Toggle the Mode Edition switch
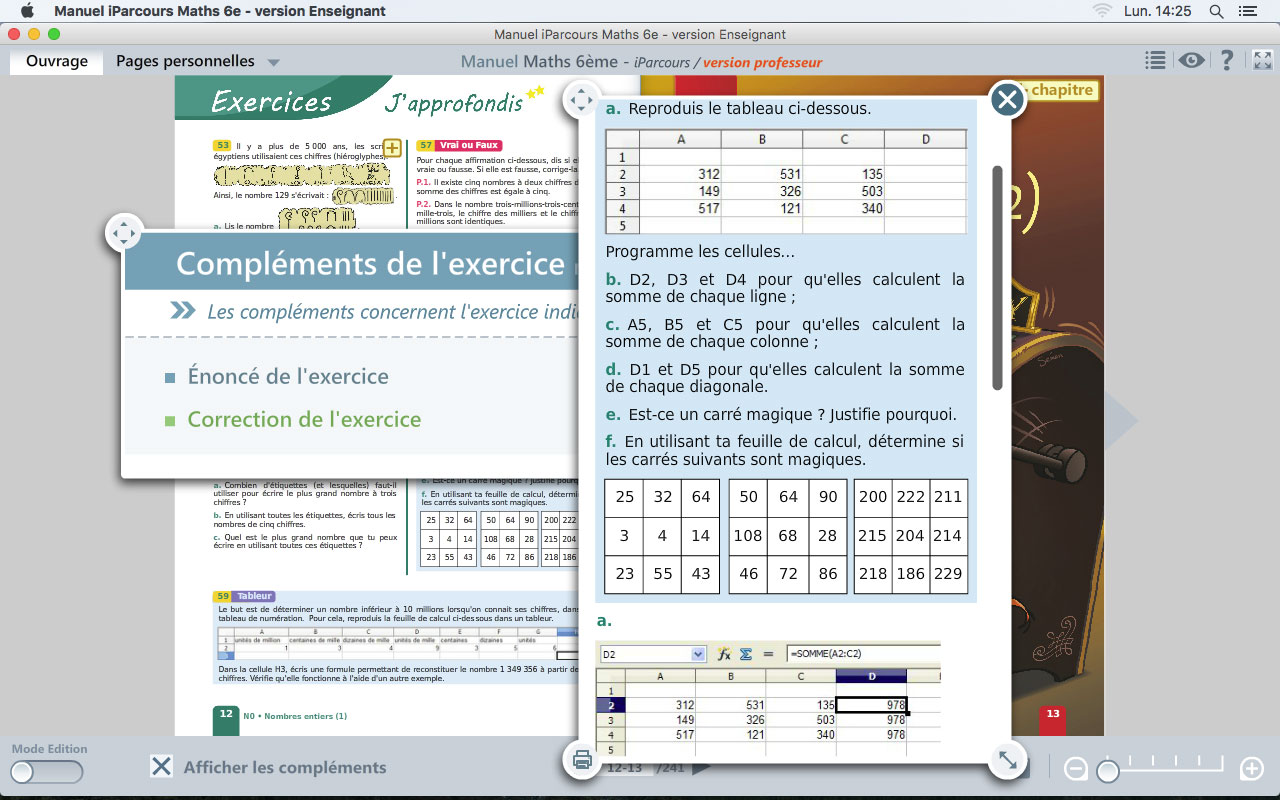 click(46, 772)
